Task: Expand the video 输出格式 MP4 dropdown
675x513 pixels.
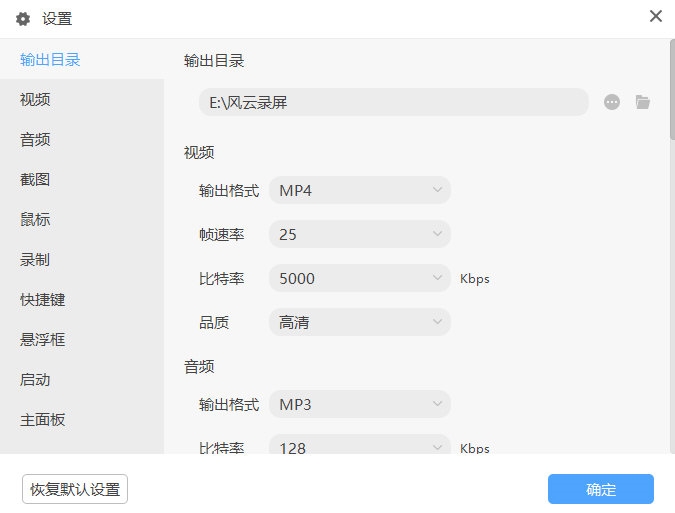Action: (360, 190)
